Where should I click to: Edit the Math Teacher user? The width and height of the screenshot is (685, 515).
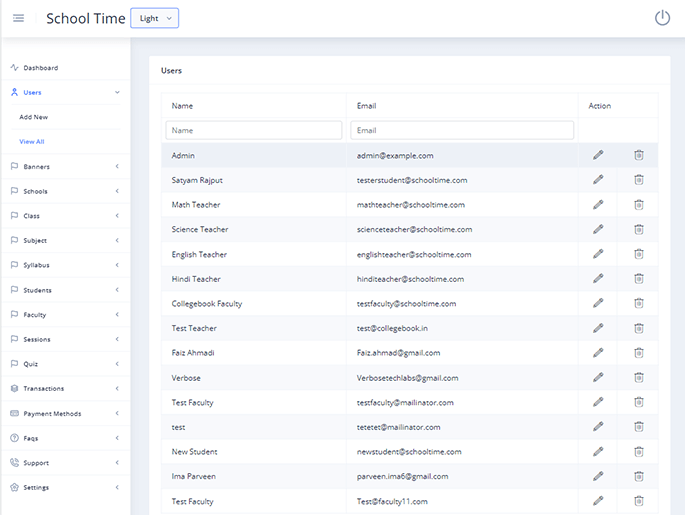[x=598, y=204]
